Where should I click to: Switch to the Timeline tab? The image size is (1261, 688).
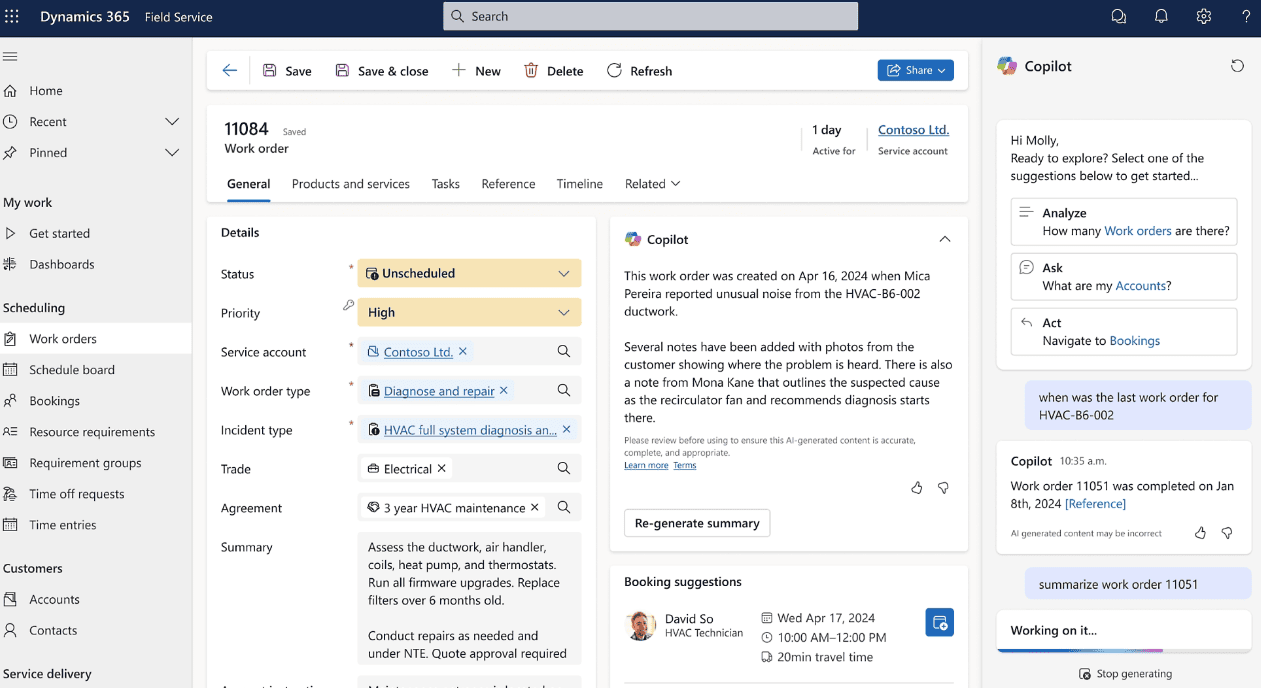[x=580, y=184]
